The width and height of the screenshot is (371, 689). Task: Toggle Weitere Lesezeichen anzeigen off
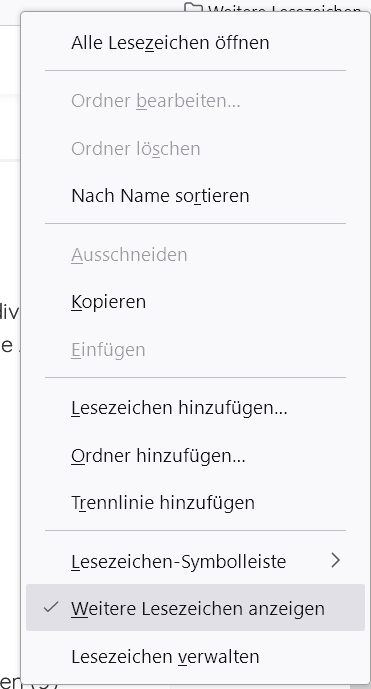[195, 608]
